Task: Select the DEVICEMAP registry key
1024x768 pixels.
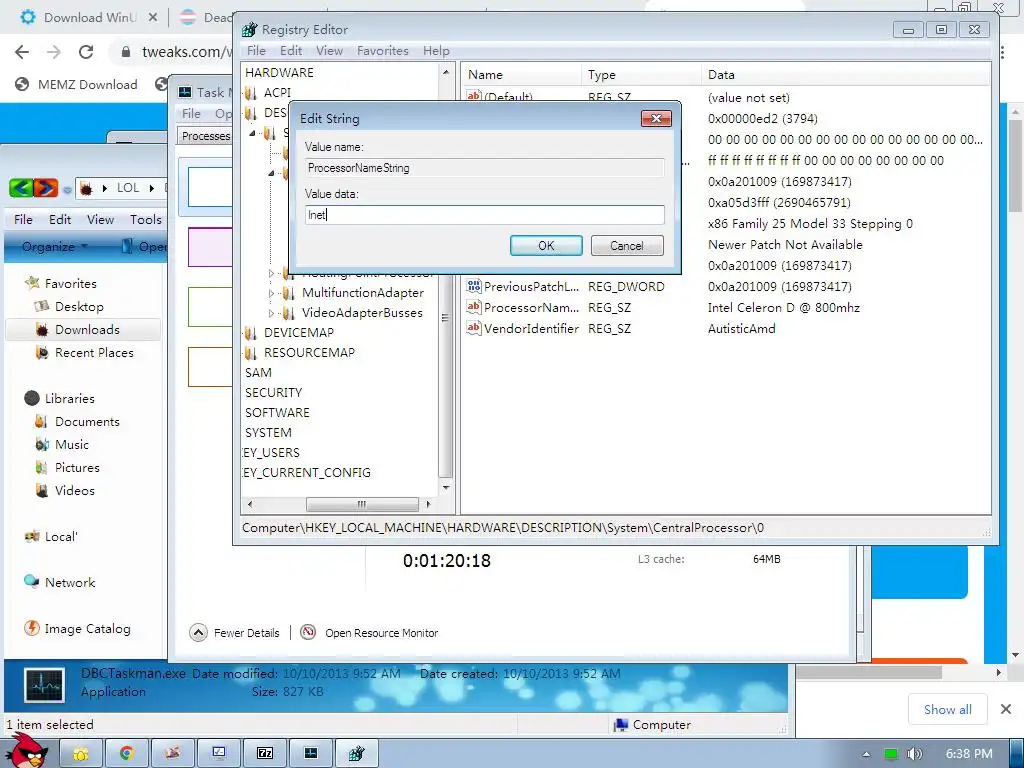Action: click(x=298, y=332)
